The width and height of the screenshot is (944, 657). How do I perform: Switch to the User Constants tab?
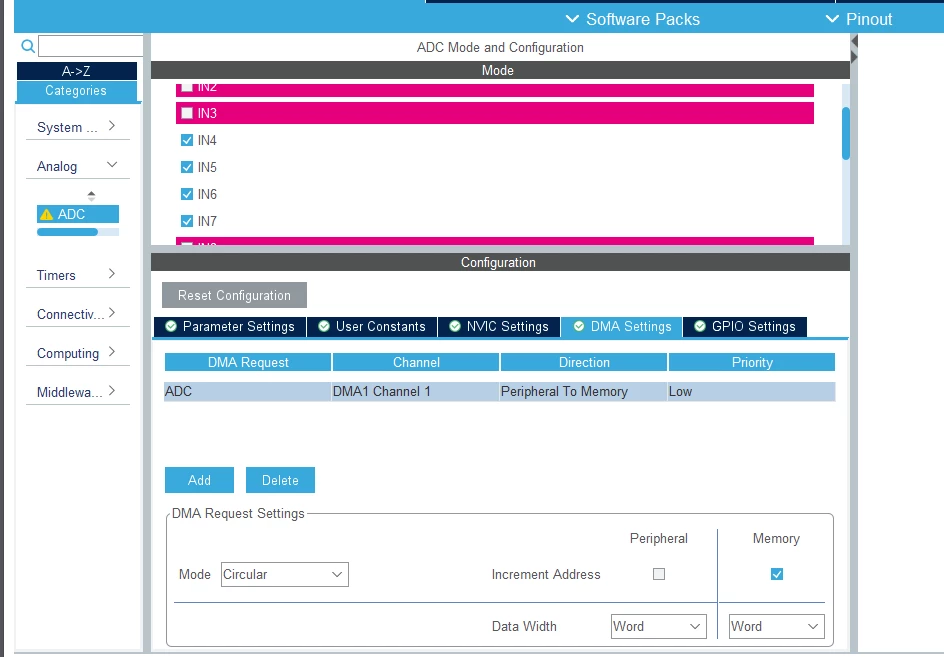(x=372, y=326)
